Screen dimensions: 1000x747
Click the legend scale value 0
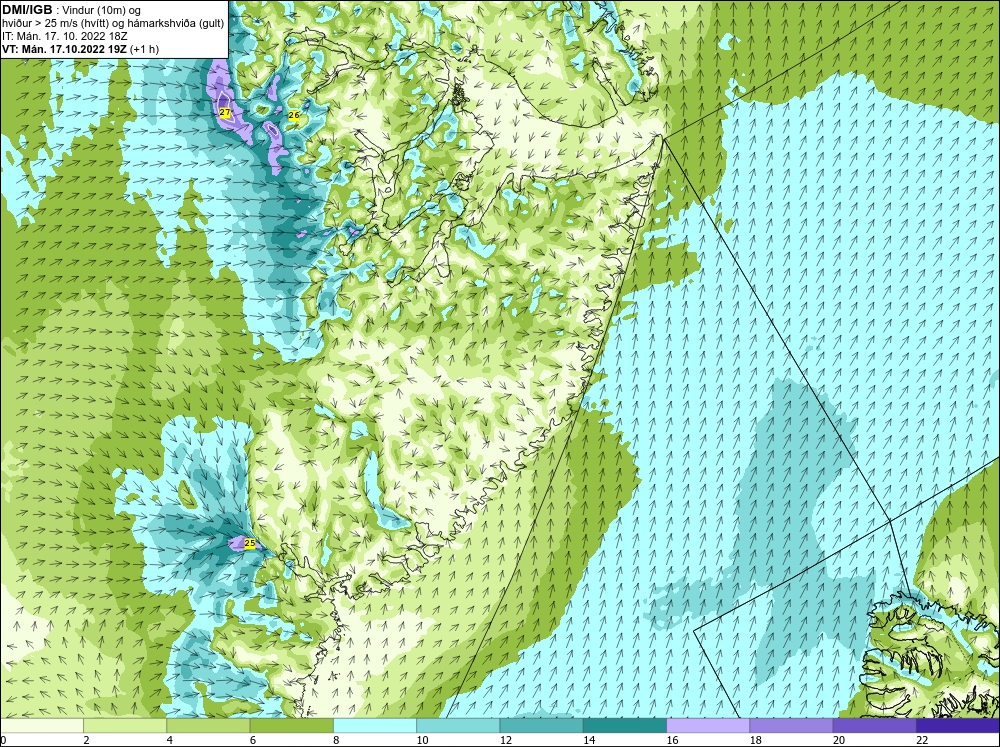pyautogui.click(x=3, y=740)
